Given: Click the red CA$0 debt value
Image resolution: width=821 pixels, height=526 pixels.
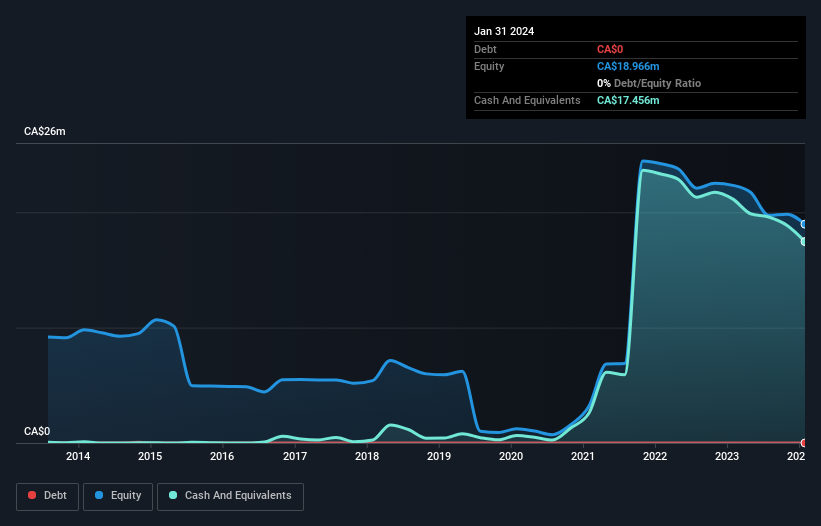Looking at the screenshot, I should point(610,49).
